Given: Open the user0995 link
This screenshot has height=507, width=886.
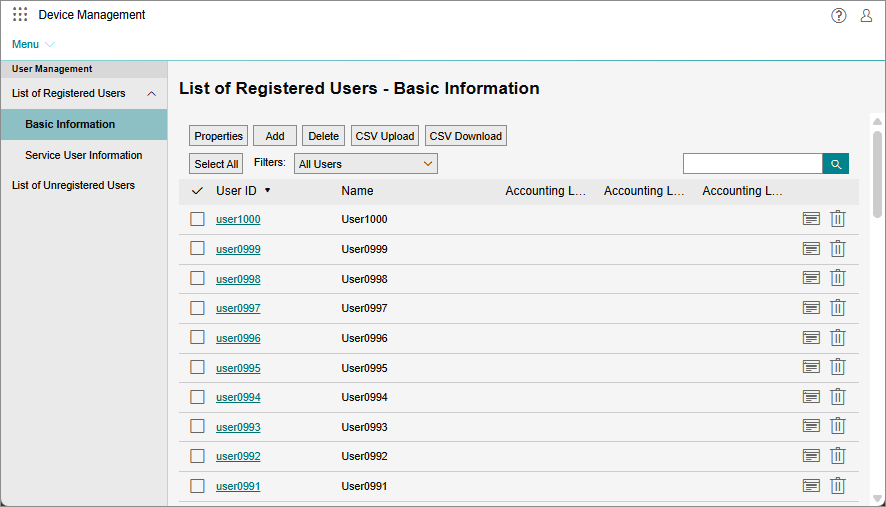Looking at the screenshot, I should (x=238, y=368).
